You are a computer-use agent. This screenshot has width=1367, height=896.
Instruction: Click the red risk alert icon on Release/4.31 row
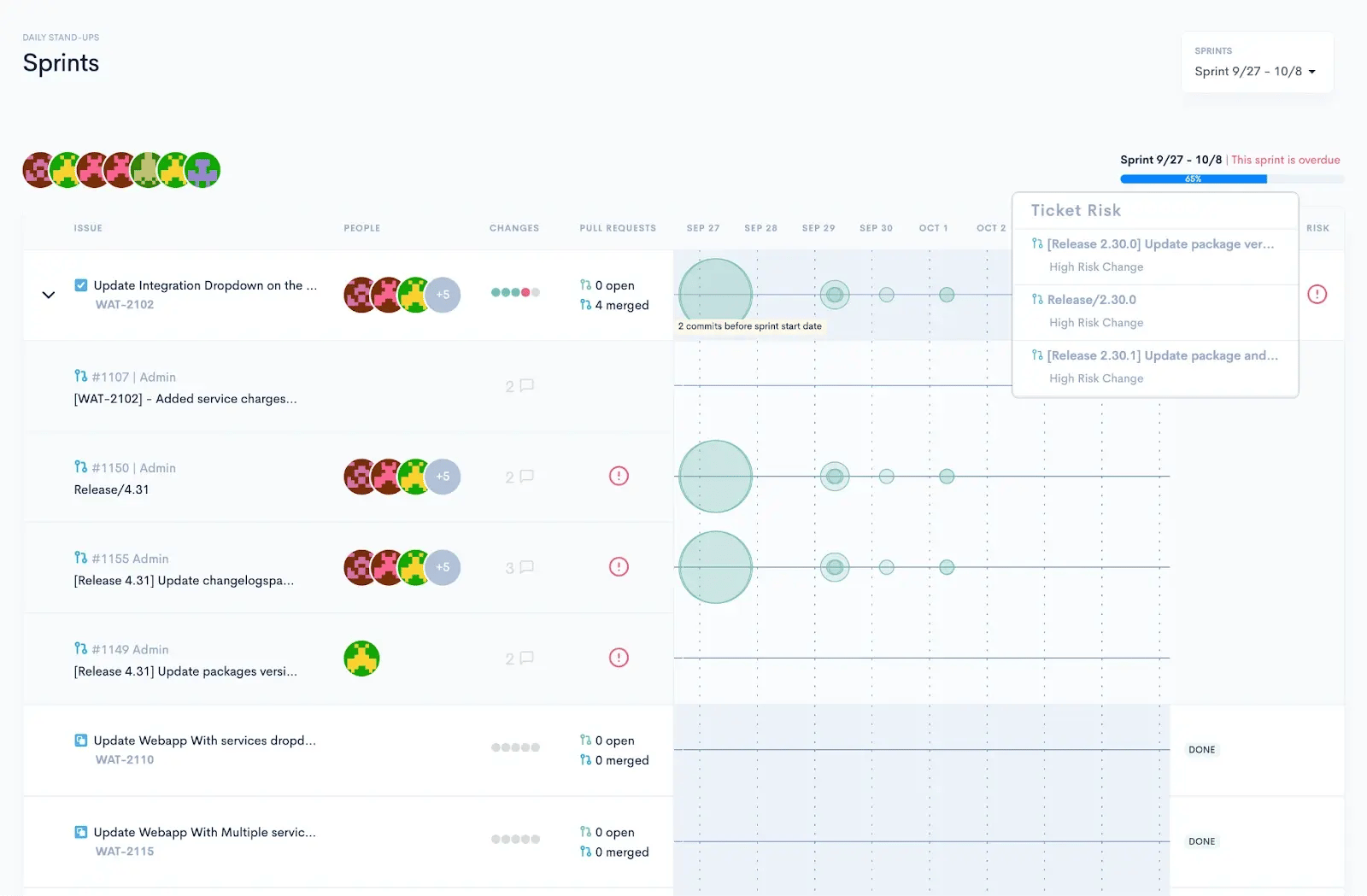[619, 476]
